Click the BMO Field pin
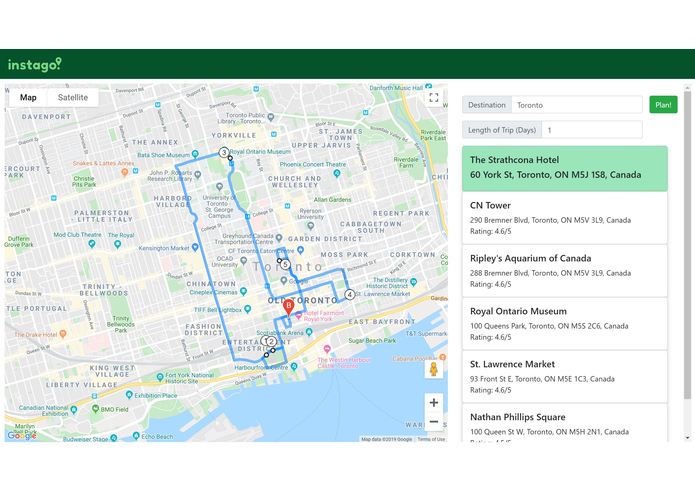This screenshot has height=494, width=695. (x=95, y=409)
